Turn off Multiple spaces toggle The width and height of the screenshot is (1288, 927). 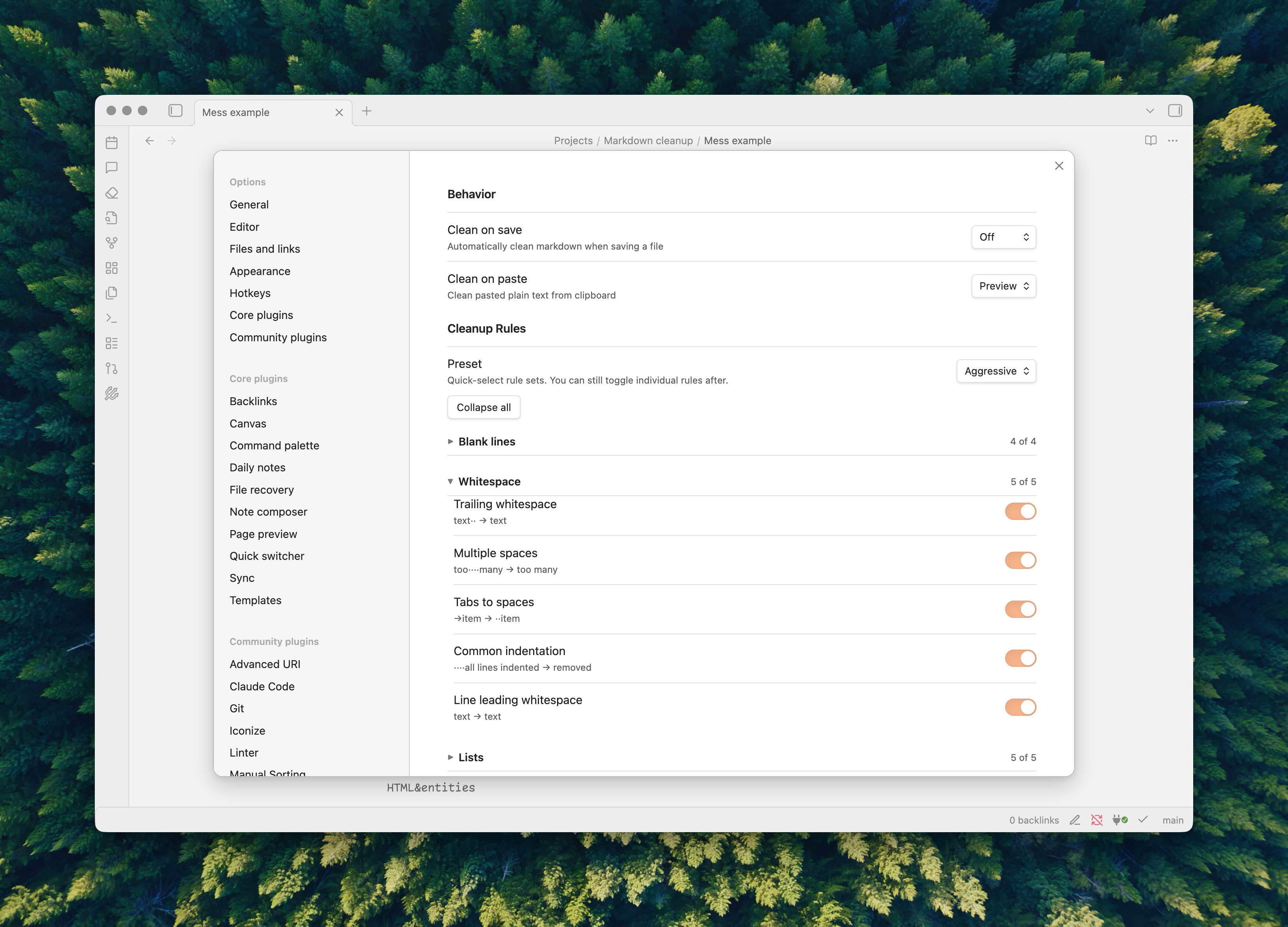click(1020, 560)
